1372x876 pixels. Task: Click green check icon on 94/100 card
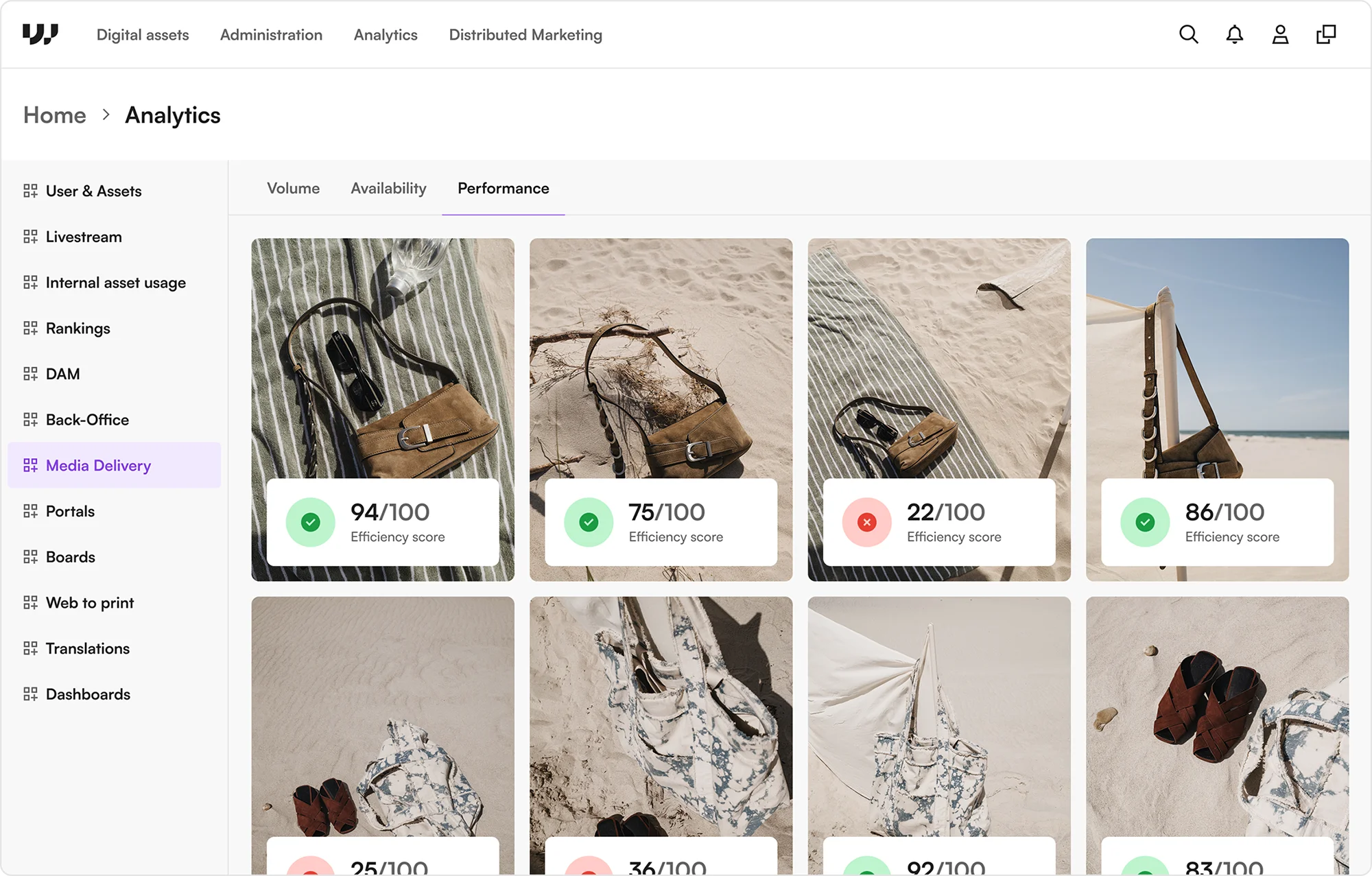click(x=311, y=522)
